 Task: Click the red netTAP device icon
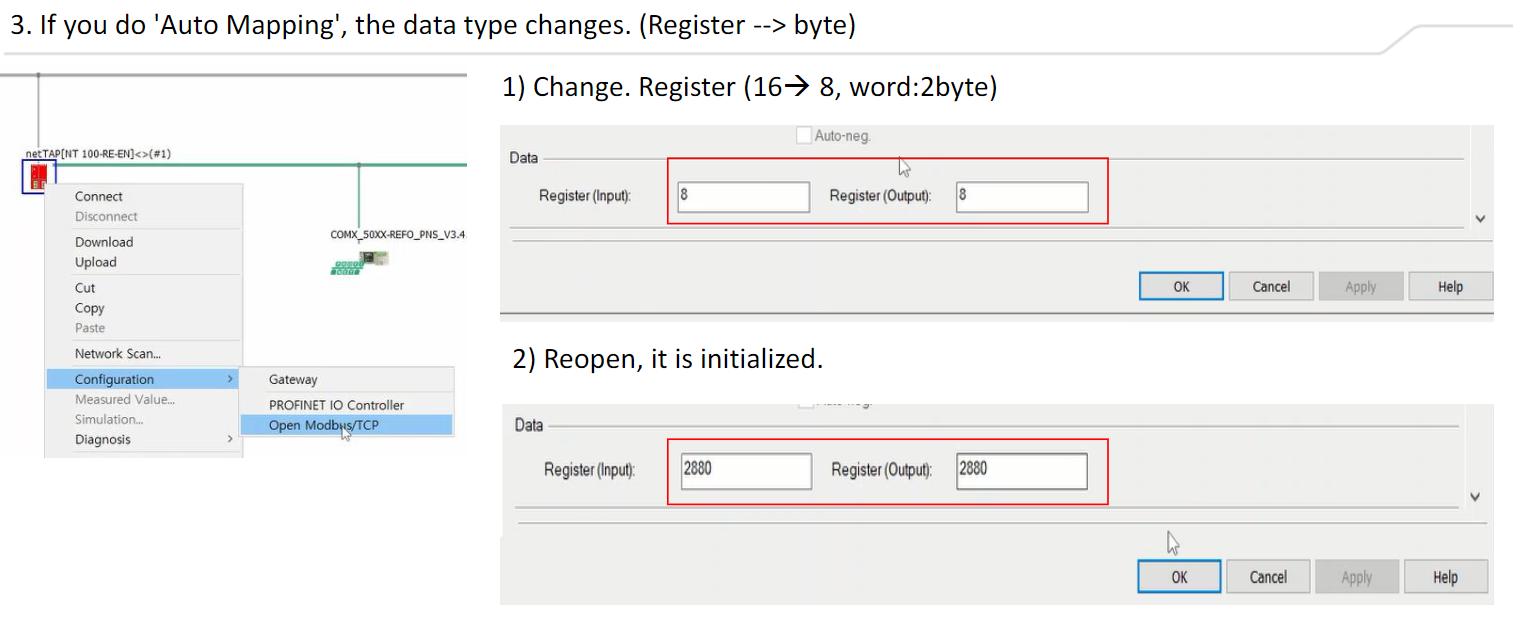[39, 177]
